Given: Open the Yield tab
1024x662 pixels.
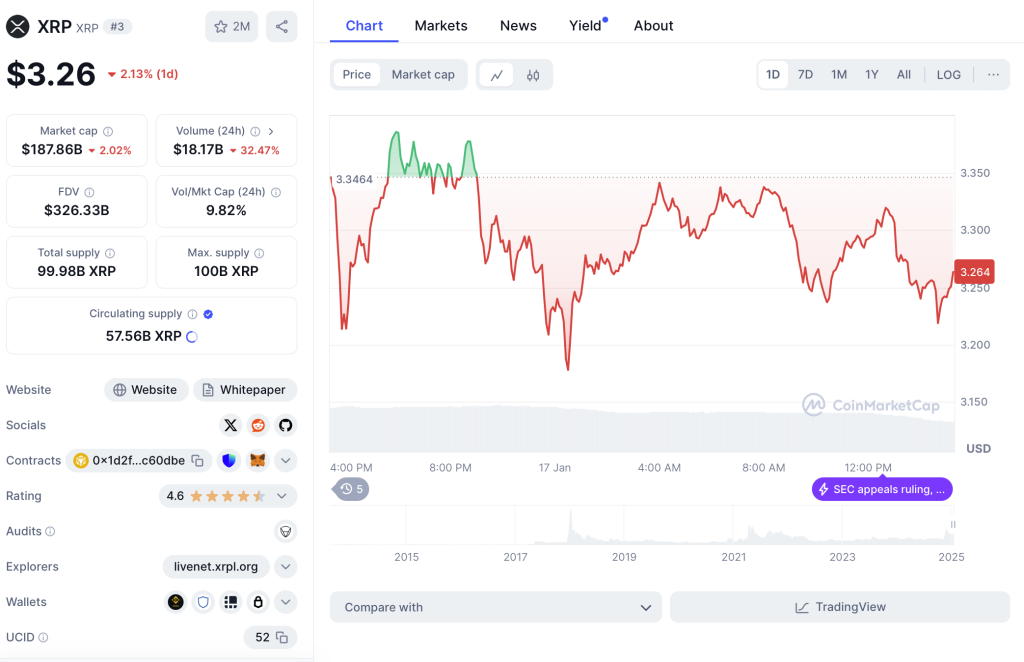Looking at the screenshot, I should pos(585,25).
